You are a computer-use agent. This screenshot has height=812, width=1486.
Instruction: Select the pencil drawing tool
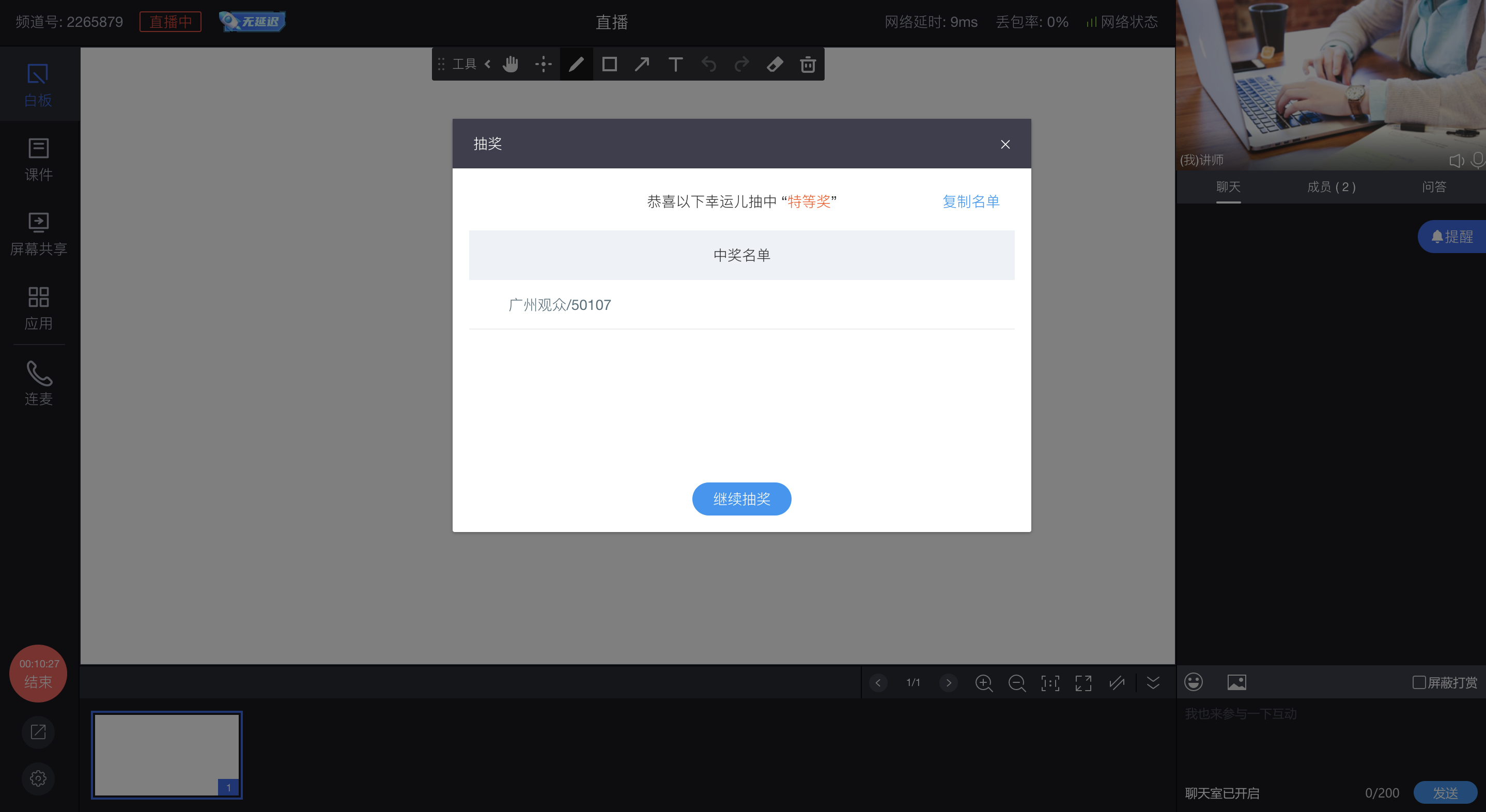tap(576, 64)
